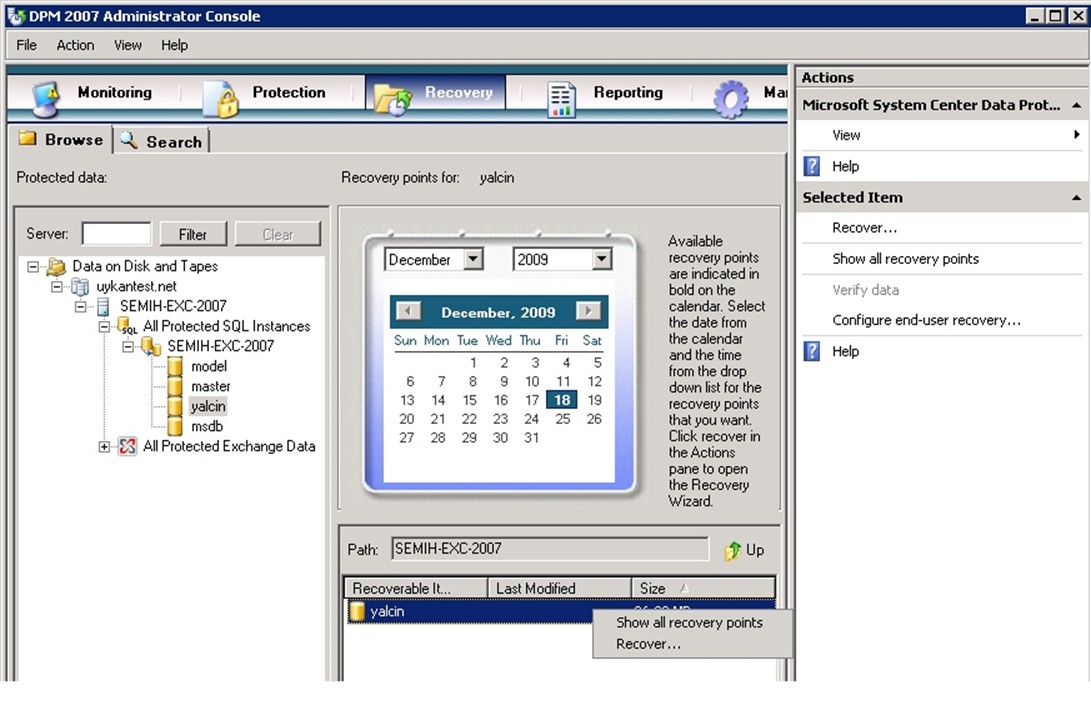Screen dimensions: 1091x720
Task: Go to next month in calendar
Action: (x=589, y=312)
